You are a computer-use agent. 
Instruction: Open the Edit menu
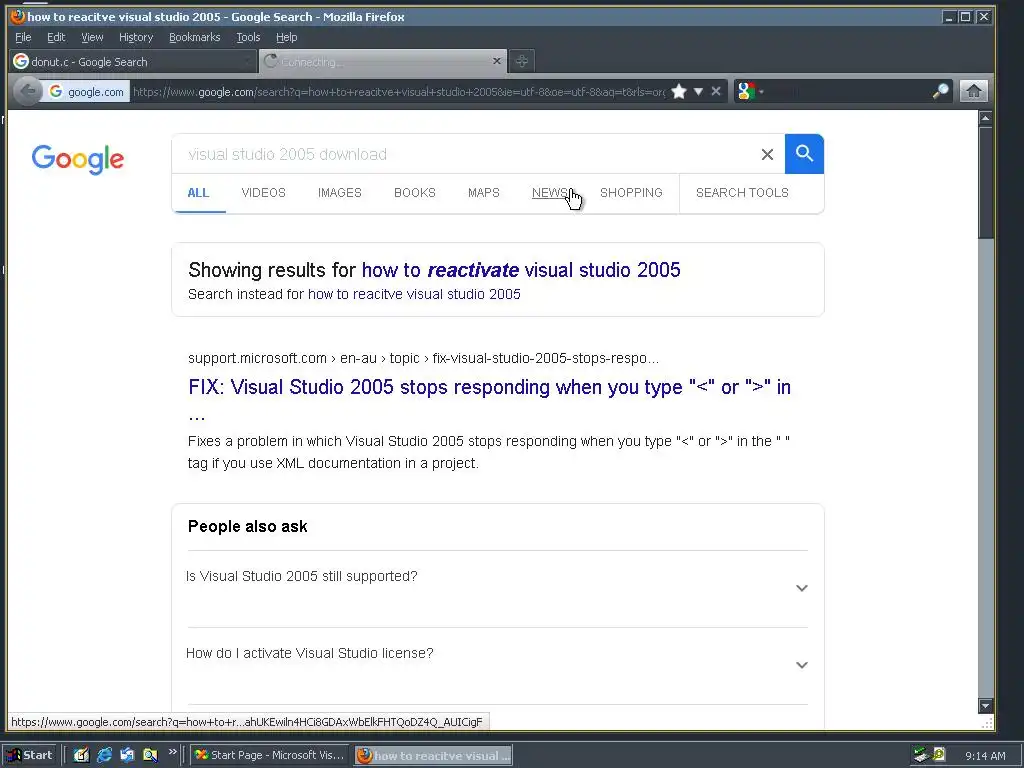56,37
